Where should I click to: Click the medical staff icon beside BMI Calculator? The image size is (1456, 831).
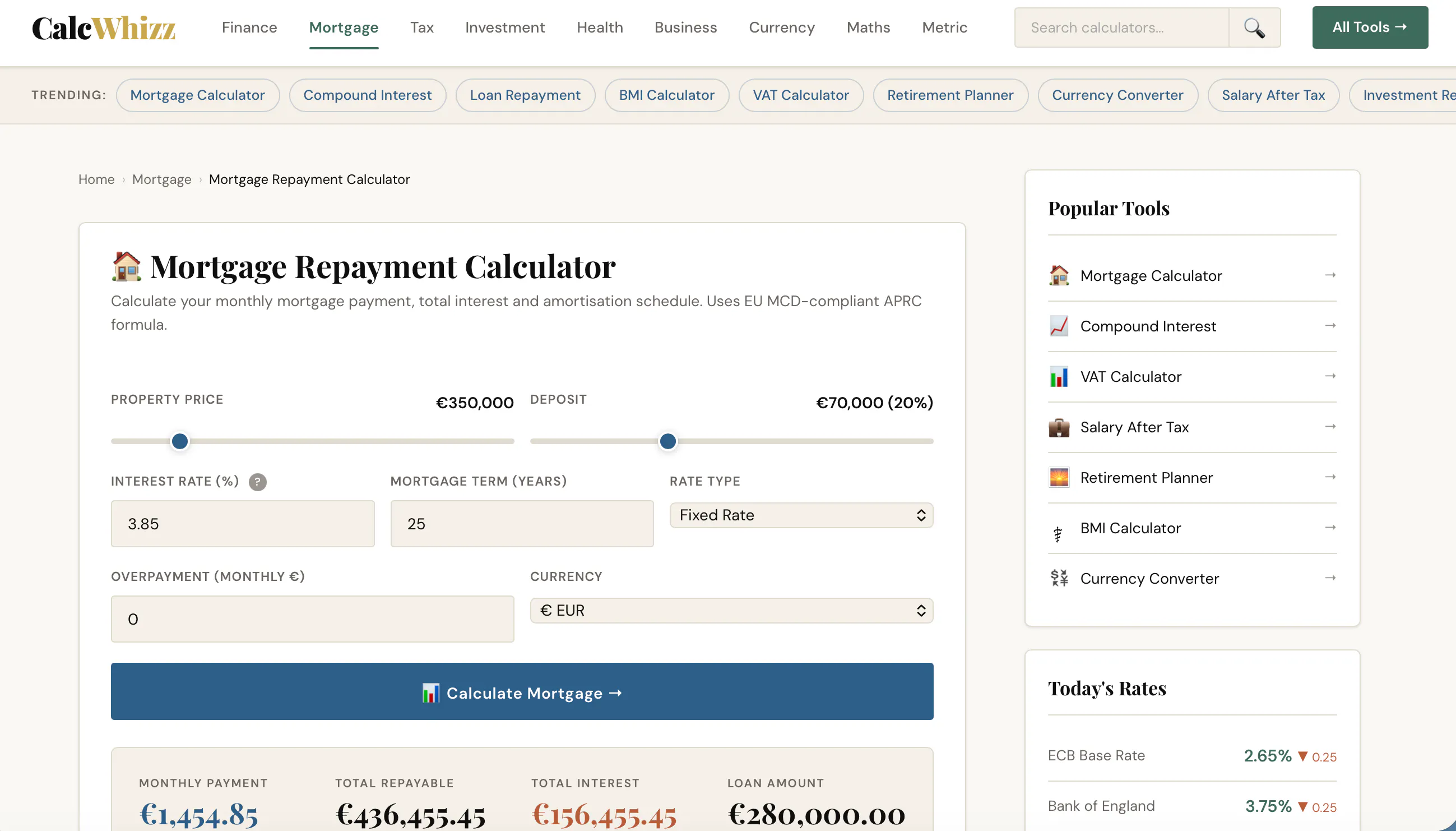coord(1058,534)
